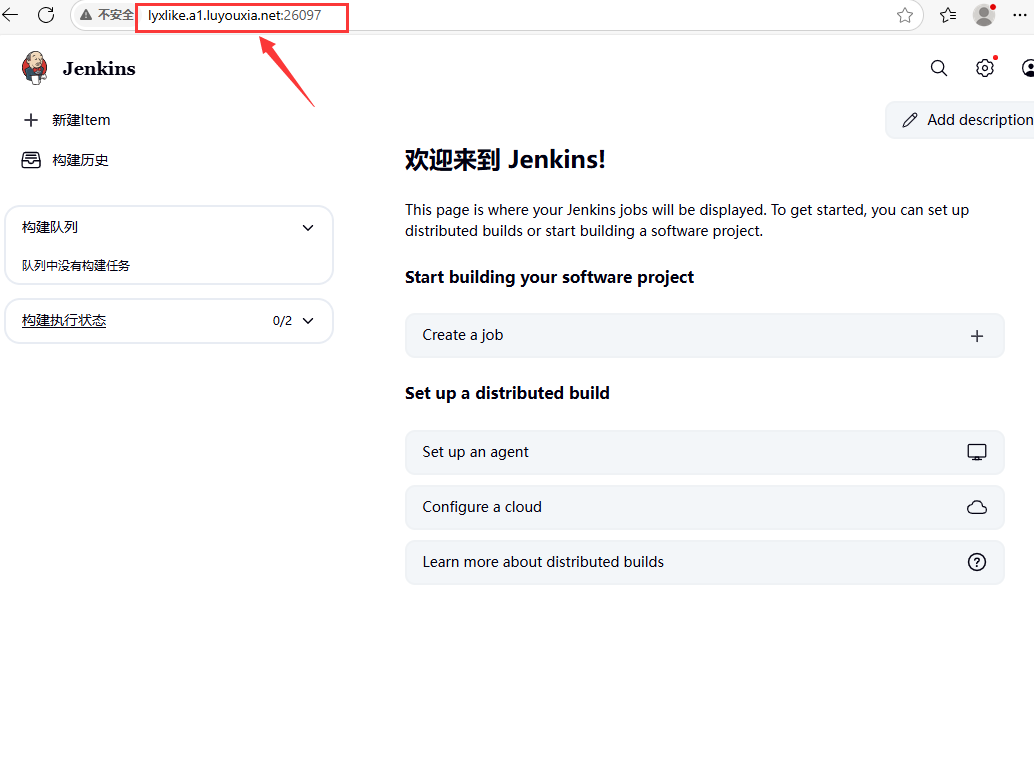Open the browser favorites list icon
Screen dimensions: 1034x757
(x=948, y=15)
